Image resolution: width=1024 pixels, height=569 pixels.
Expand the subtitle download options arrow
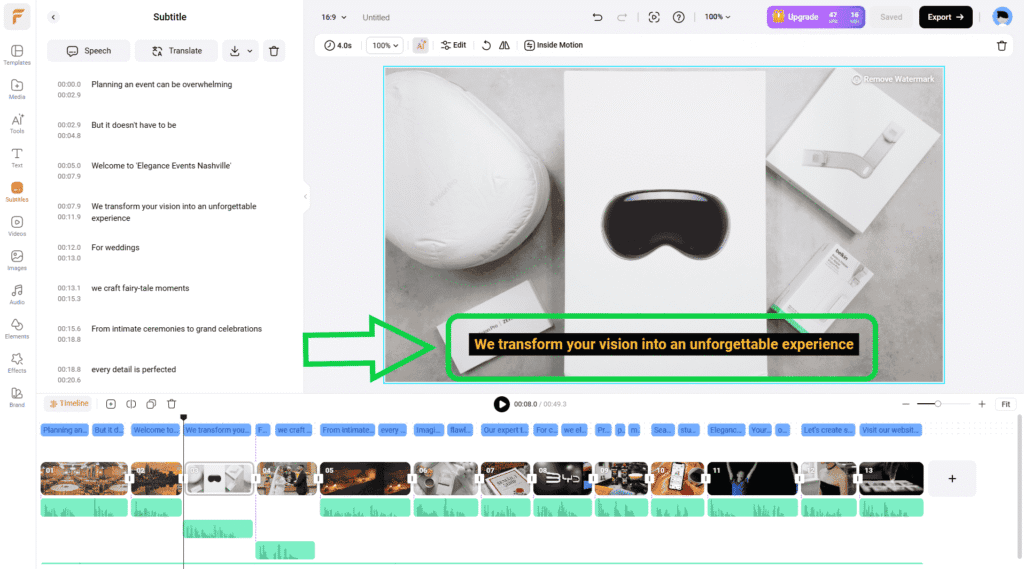click(x=250, y=51)
